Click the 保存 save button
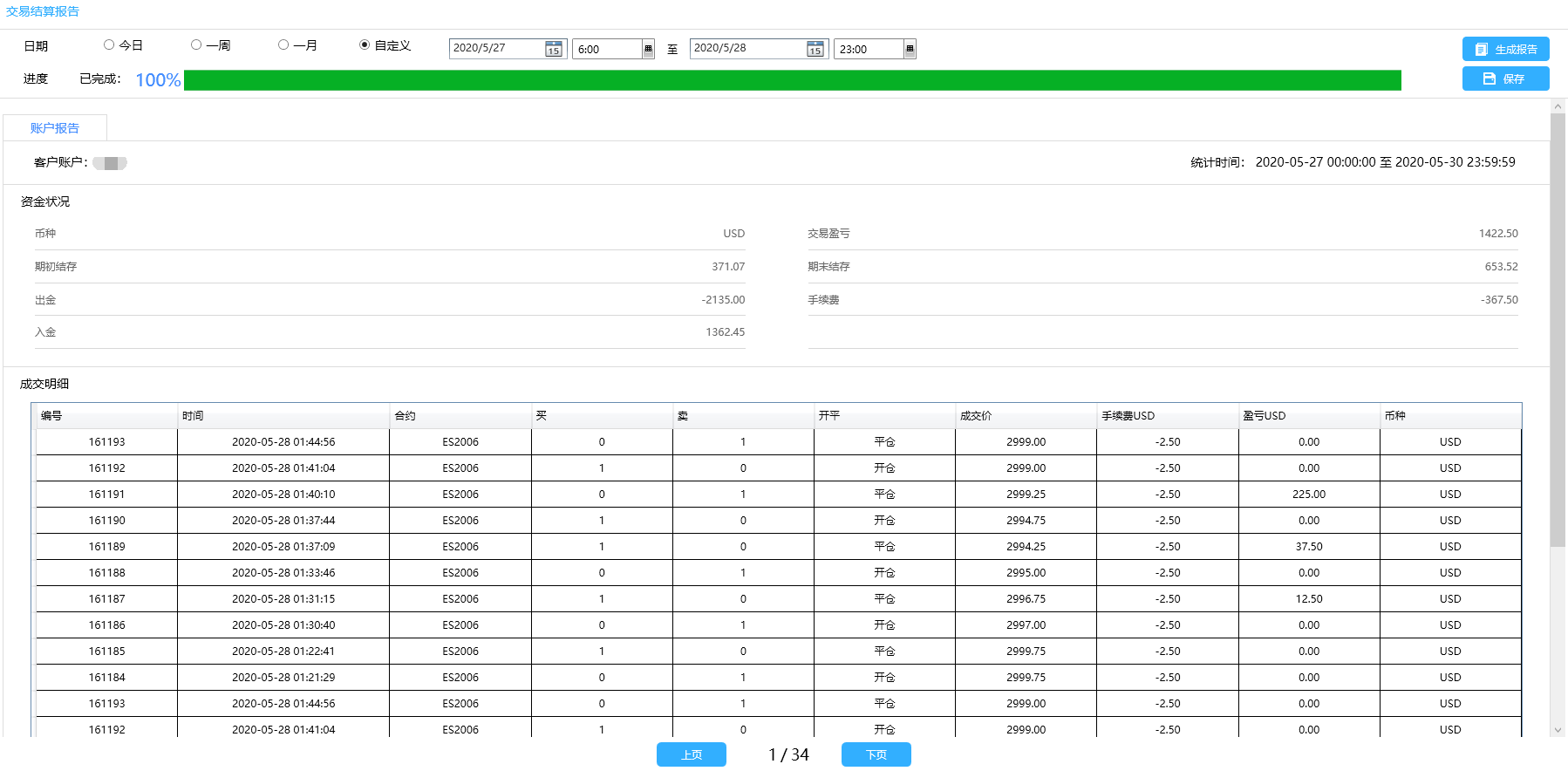The width and height of the screenshot is (1568, 771). pos(1505,79)
